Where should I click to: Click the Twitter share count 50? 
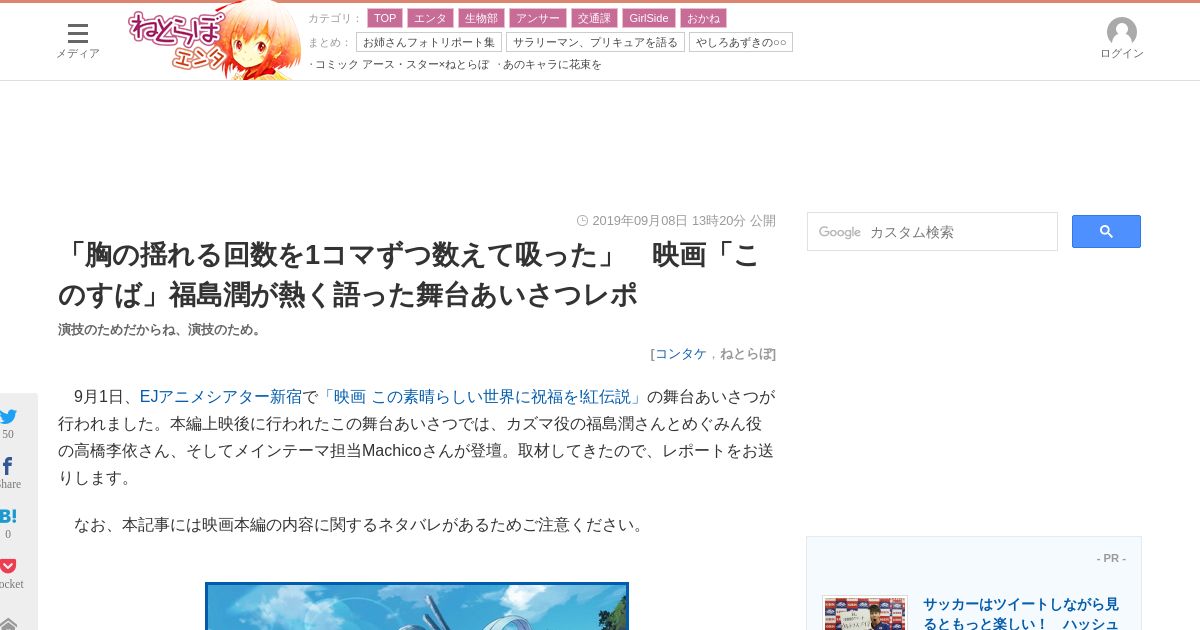click(x=8, y=434)
